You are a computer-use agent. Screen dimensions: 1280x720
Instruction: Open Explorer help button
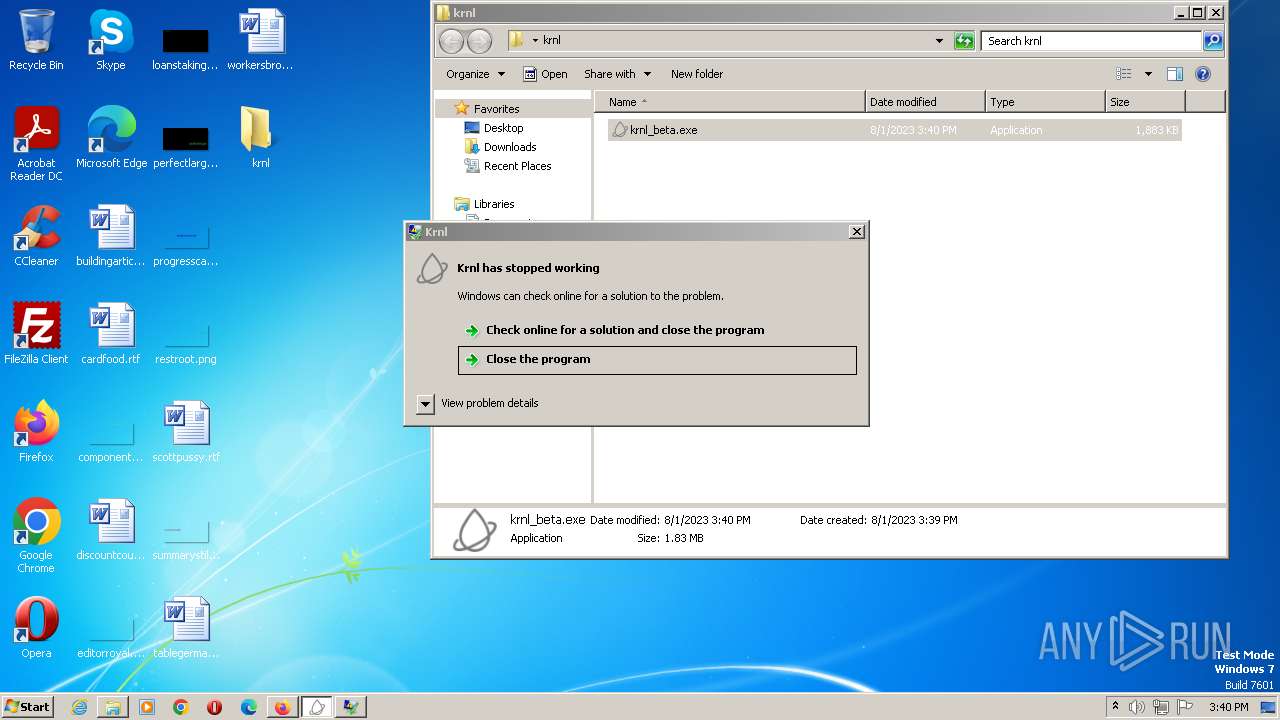coord(1203,74)
